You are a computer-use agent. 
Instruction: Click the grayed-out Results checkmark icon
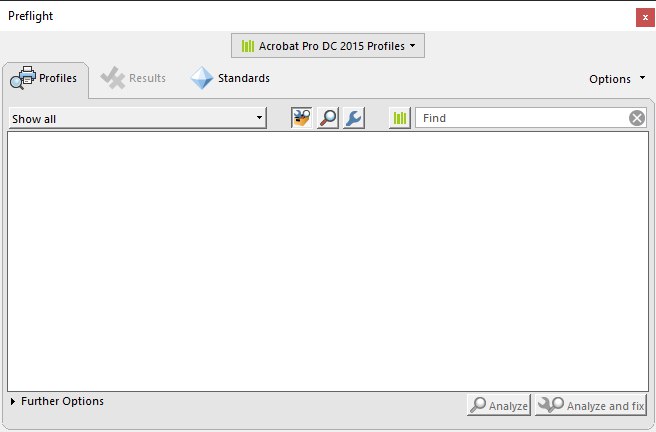coord(113,78)
